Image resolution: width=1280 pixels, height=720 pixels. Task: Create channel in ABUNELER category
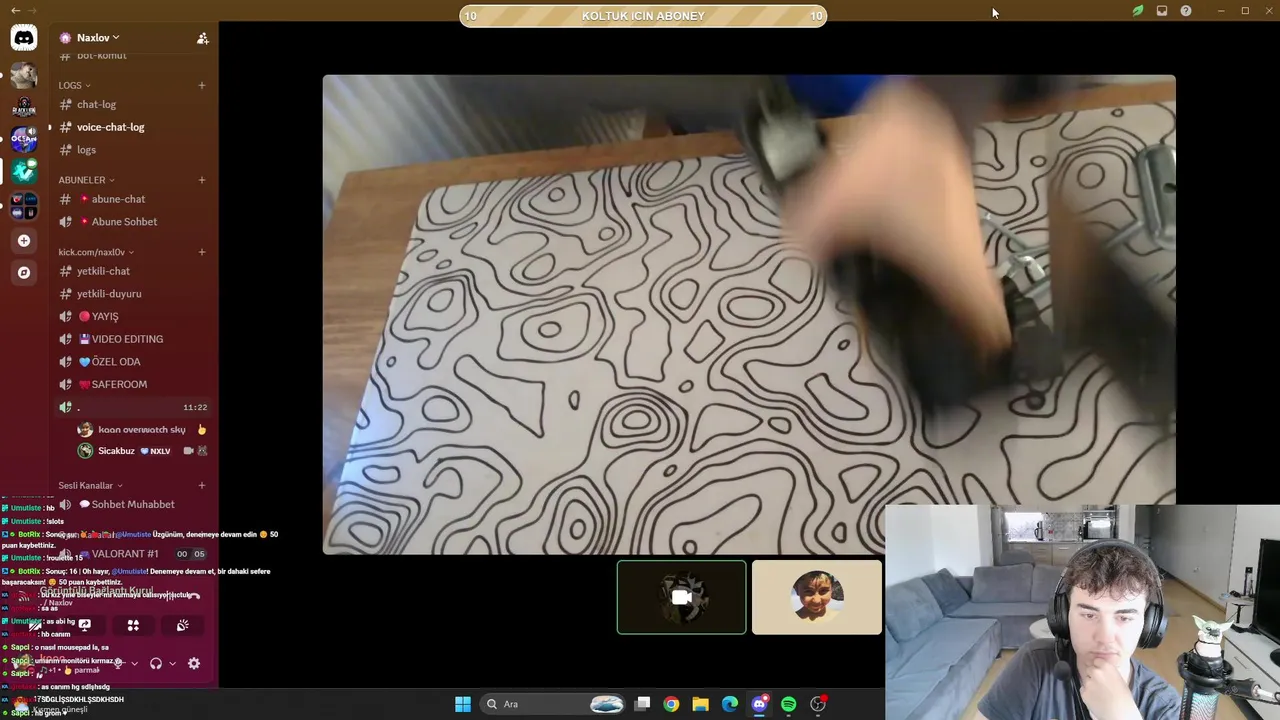click(202, 180)
